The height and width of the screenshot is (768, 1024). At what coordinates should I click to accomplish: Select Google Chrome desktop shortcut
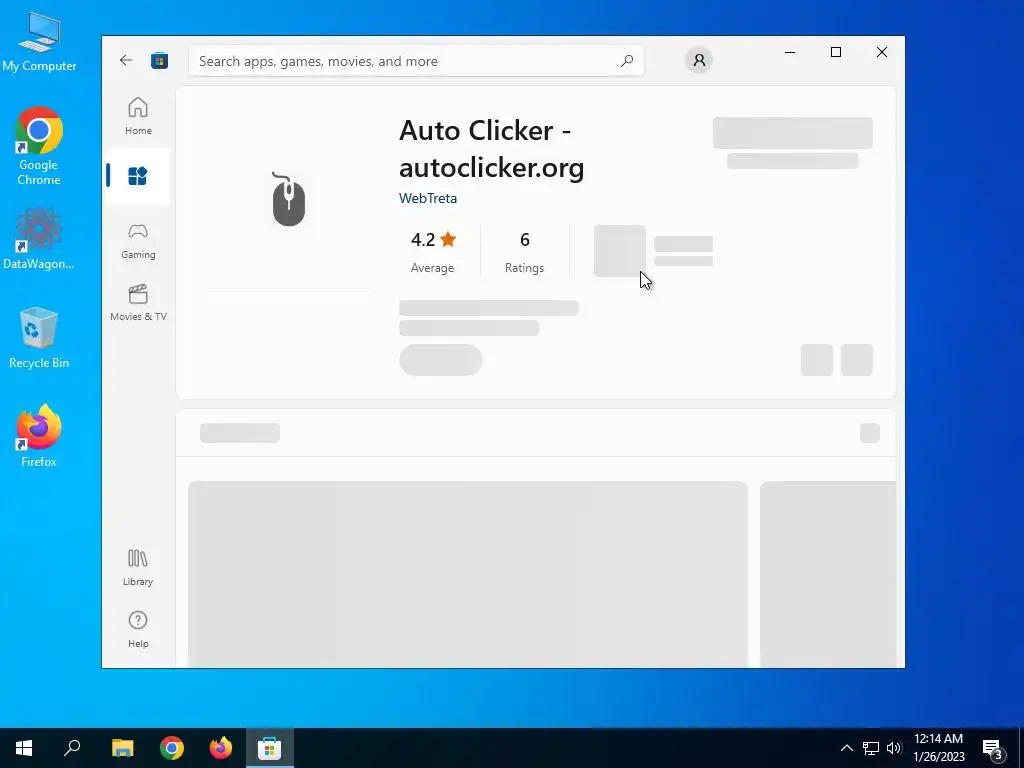[39, 146]
